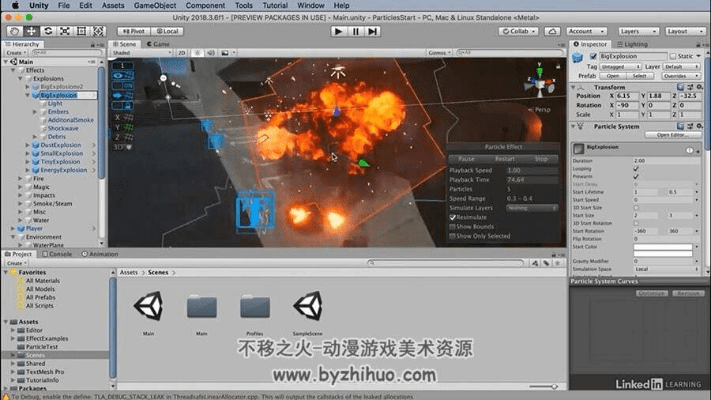Click the scene orientation gizmo
The height and width of the screenshot is (400, 711).
[x=540, y=83]
